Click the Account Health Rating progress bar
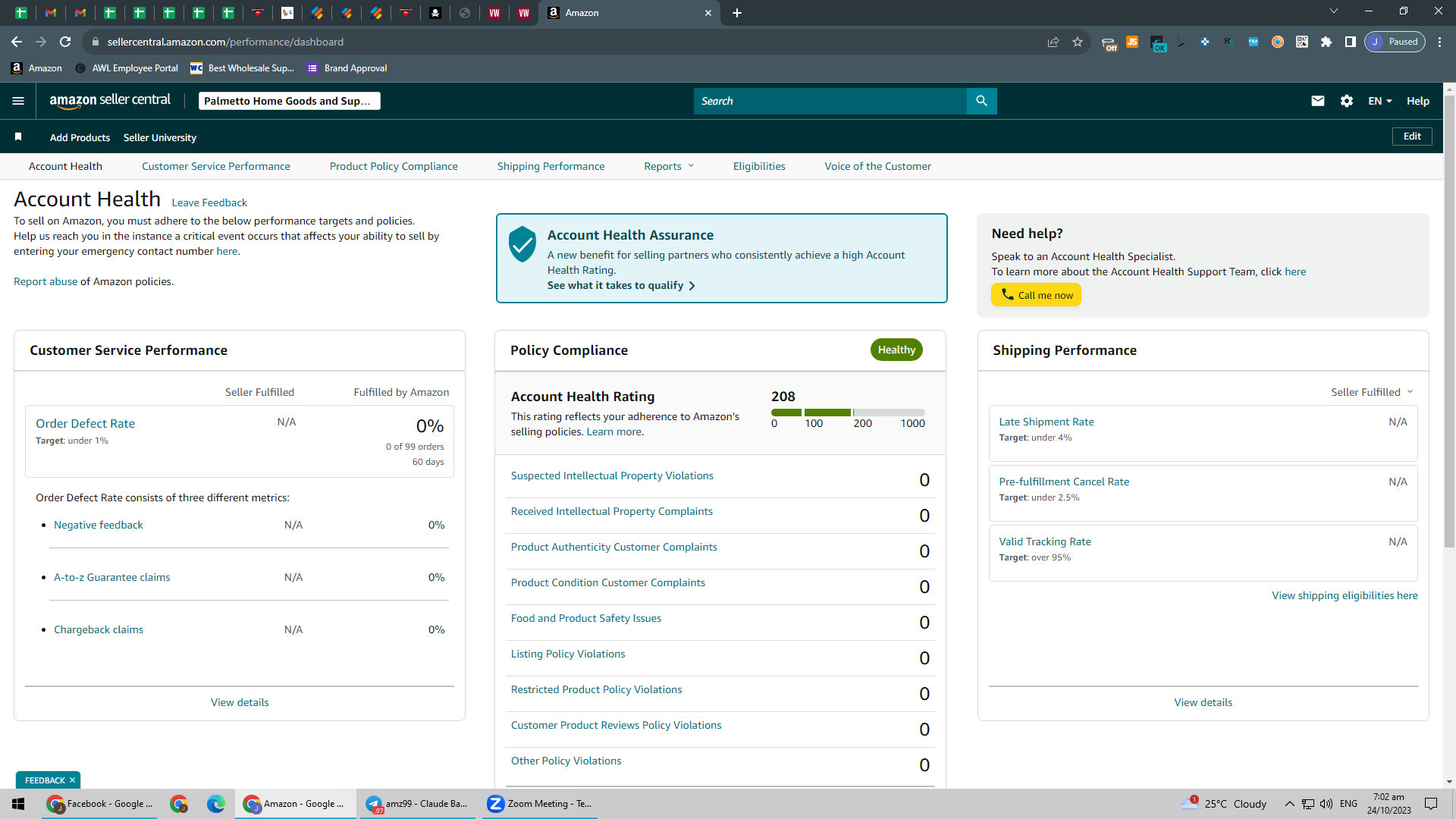The image size is (1456, 819). (x=848, y=413)
